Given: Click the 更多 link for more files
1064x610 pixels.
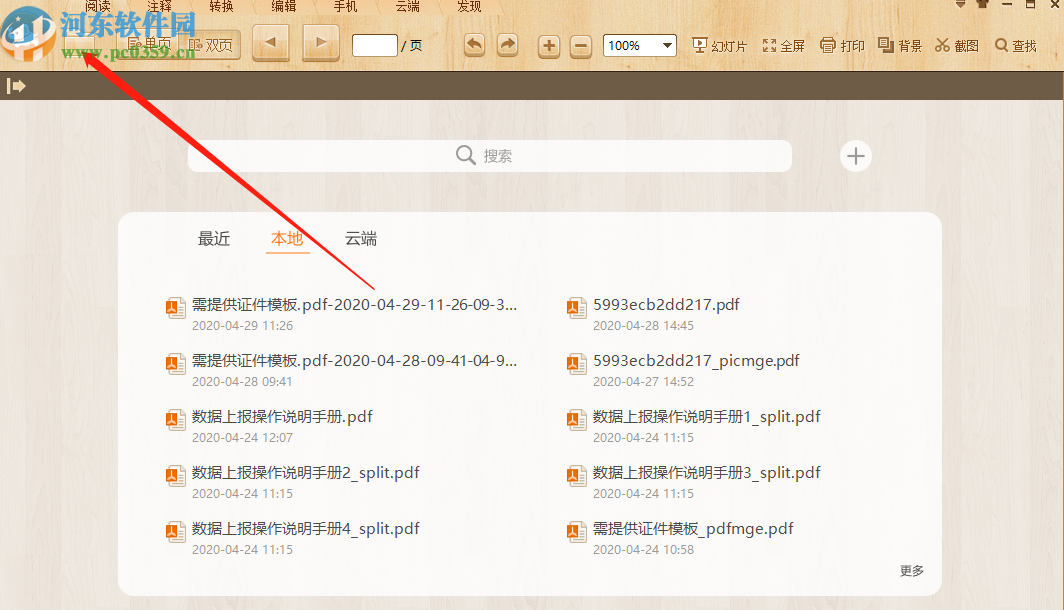Looking at the screenshot, I should [x=912, y=571].
